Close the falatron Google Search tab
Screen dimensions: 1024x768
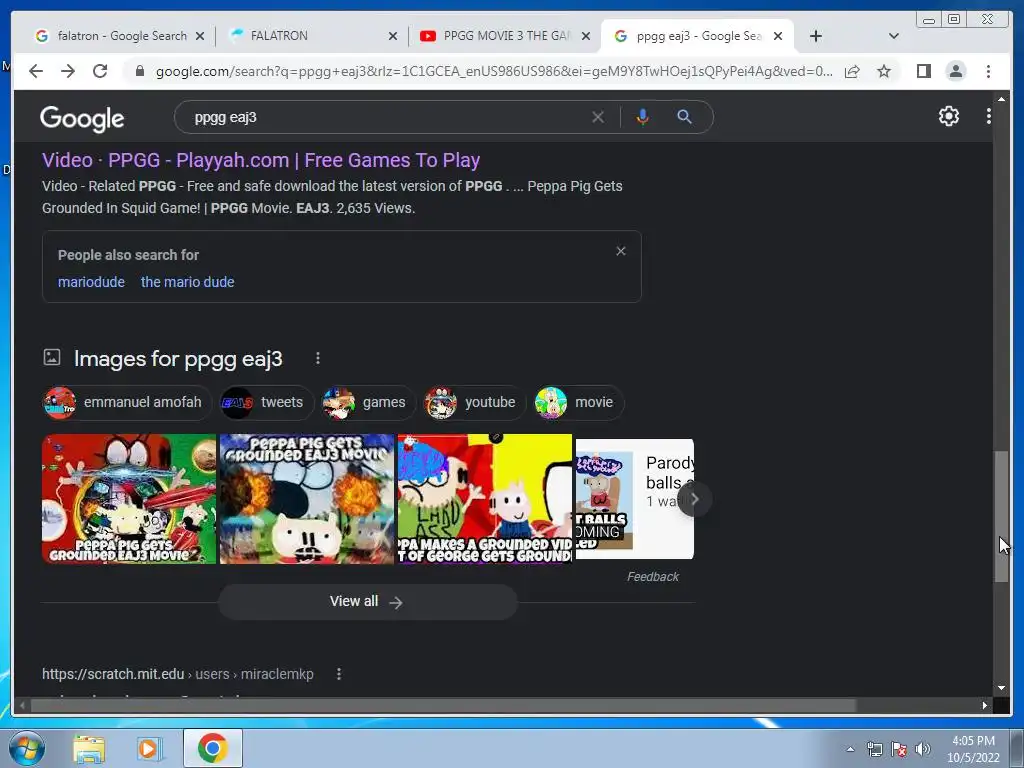click(x=200, y=36)
